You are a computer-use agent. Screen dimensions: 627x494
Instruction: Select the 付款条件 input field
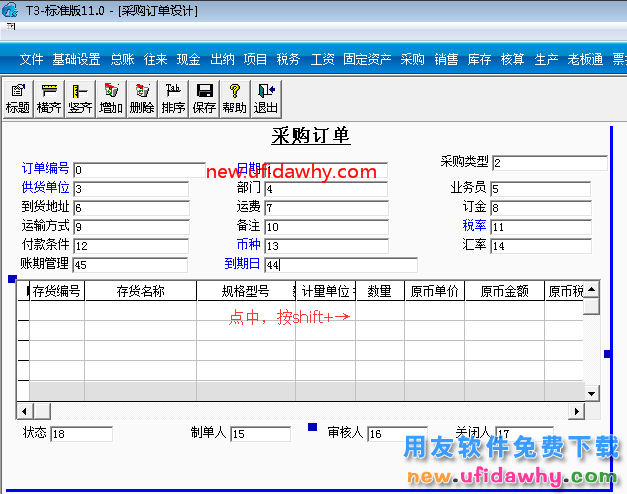(x=131, y=246)
